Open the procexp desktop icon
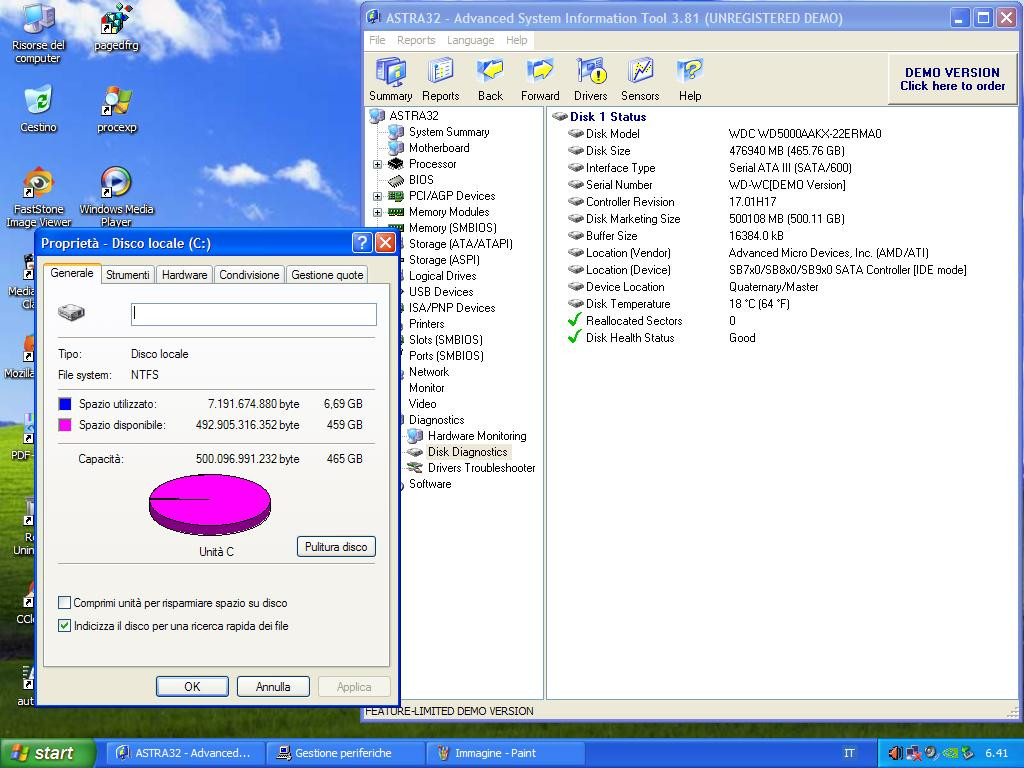 [x=117, y=104]
